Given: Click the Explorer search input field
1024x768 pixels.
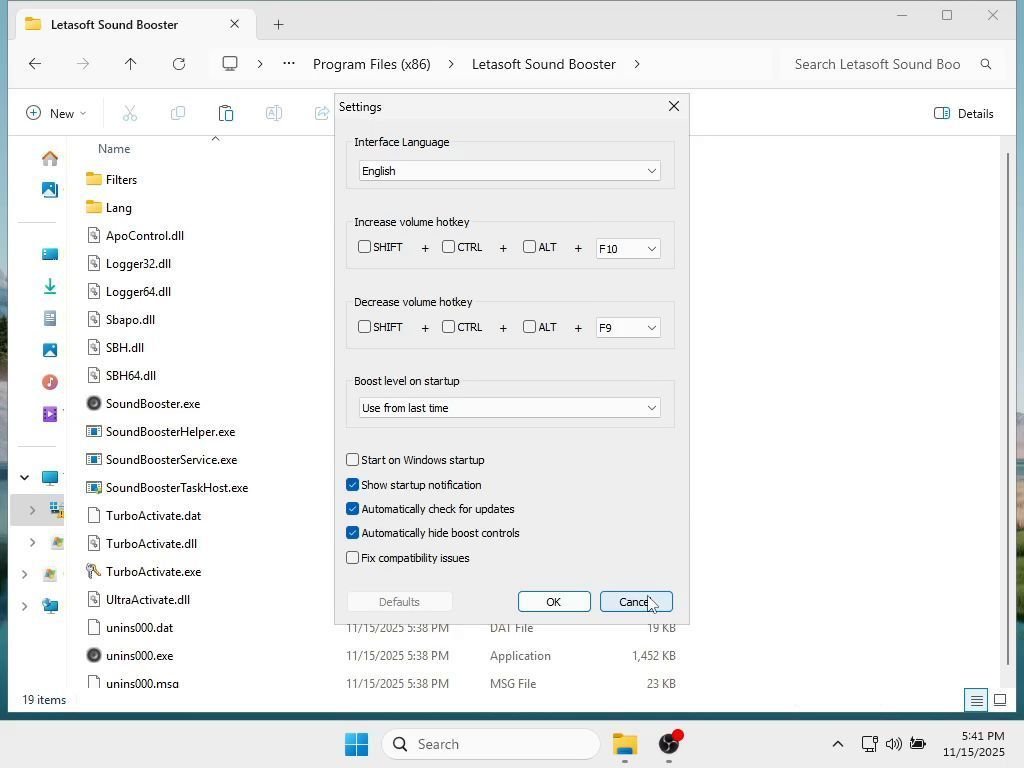Looking at the screenshot, I should point(876,64).
